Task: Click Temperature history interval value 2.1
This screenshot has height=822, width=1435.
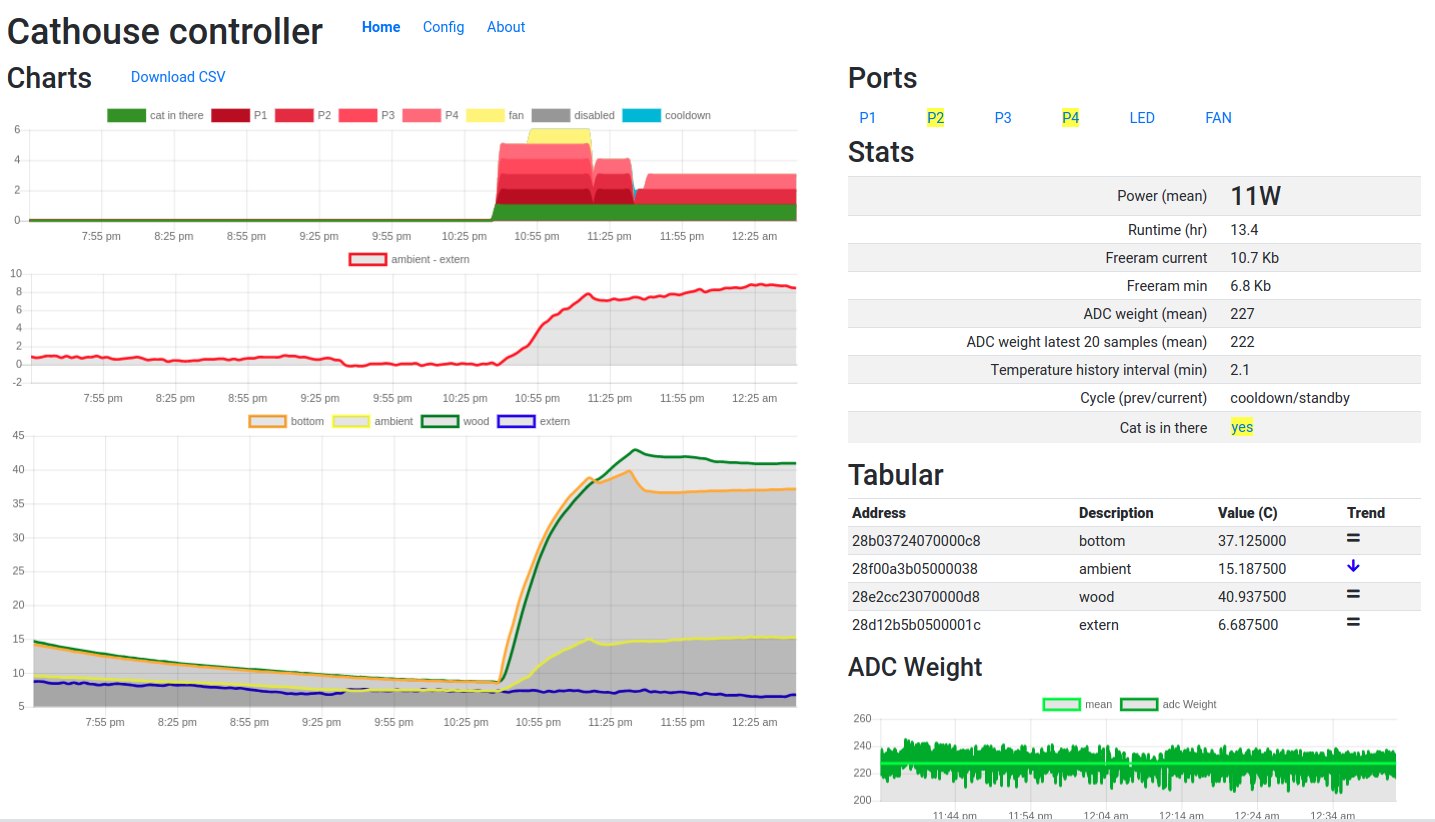Action: (x=1240, y=370)
